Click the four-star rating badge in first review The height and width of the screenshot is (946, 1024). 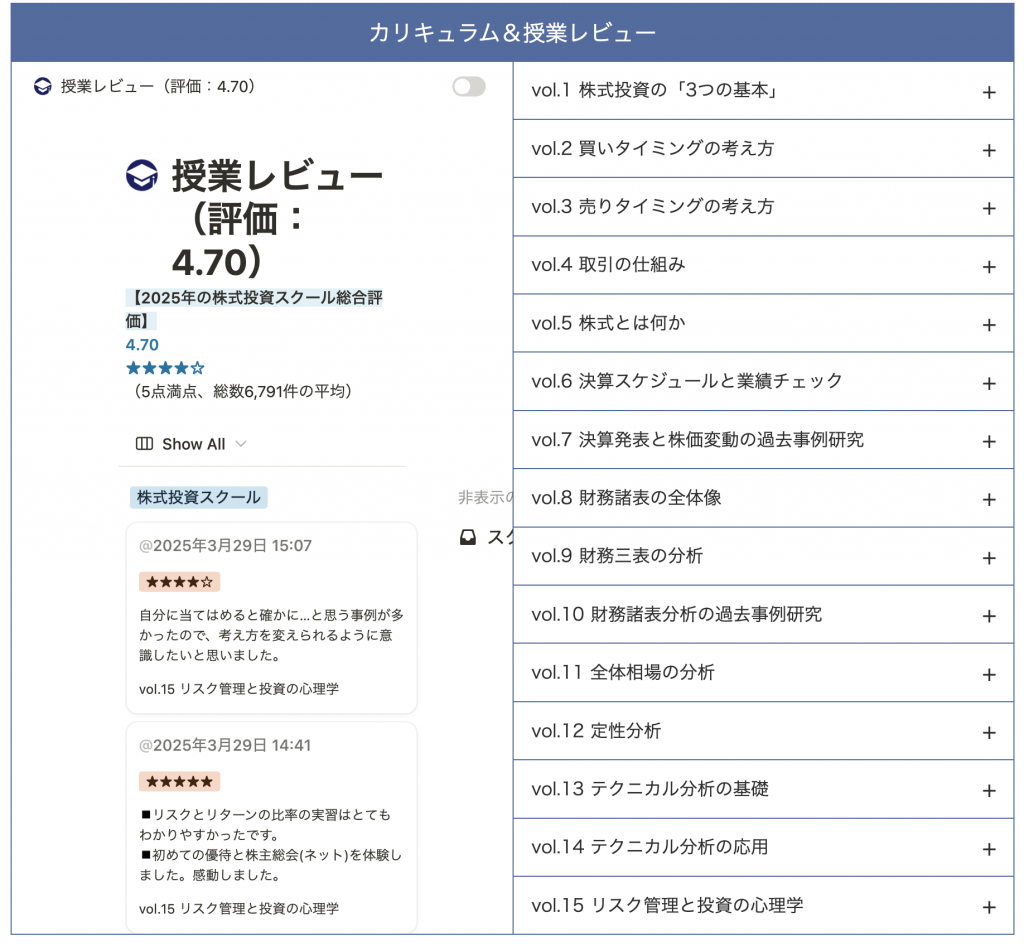179,582
